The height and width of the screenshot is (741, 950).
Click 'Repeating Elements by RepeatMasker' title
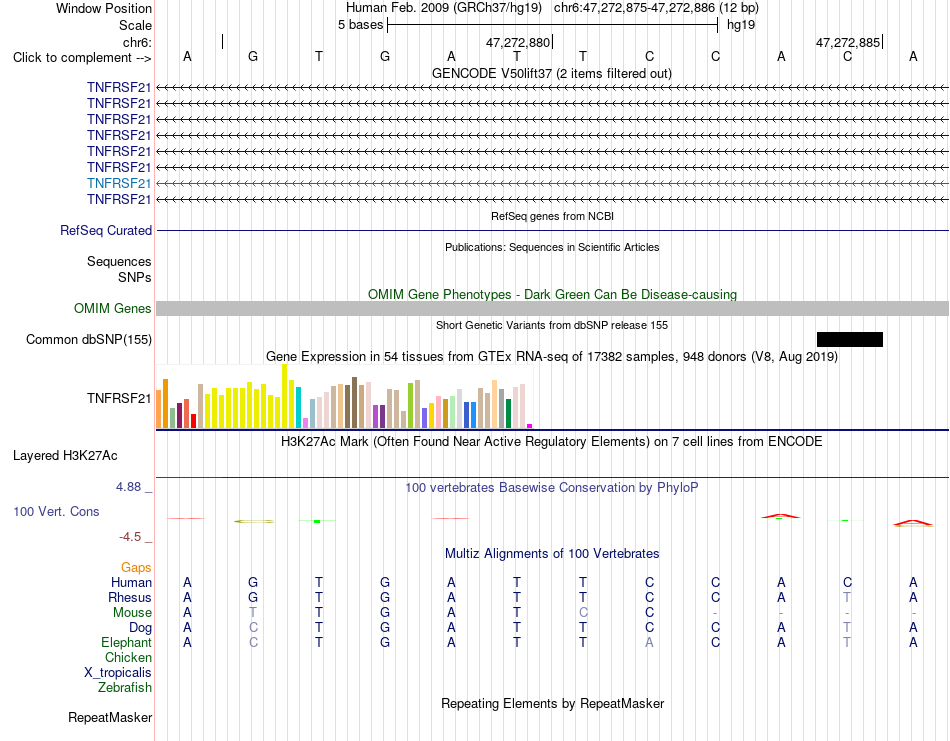(x=553, y=703)
